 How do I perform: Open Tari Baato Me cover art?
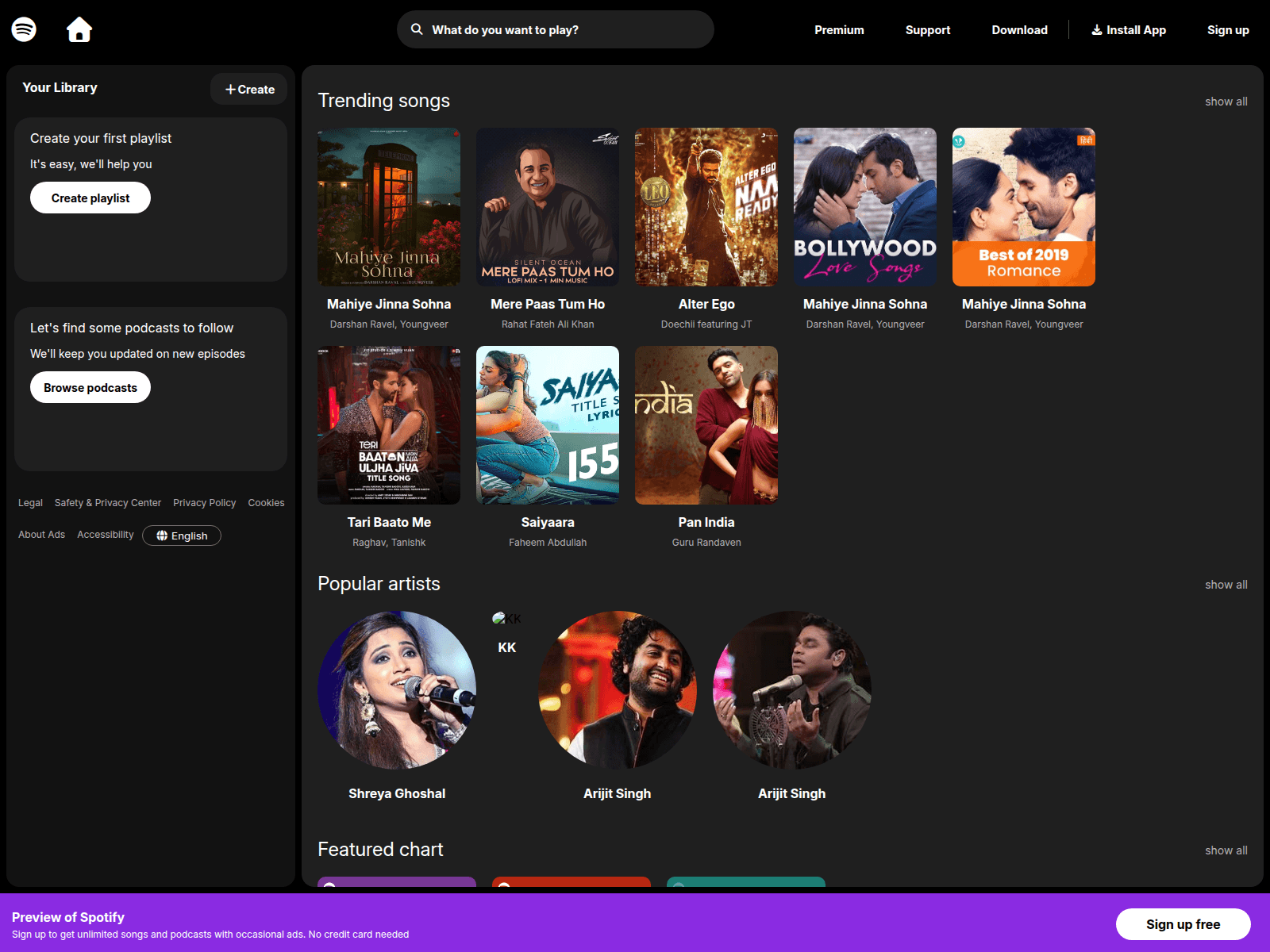pyautogui.click(x=389, y=425)
